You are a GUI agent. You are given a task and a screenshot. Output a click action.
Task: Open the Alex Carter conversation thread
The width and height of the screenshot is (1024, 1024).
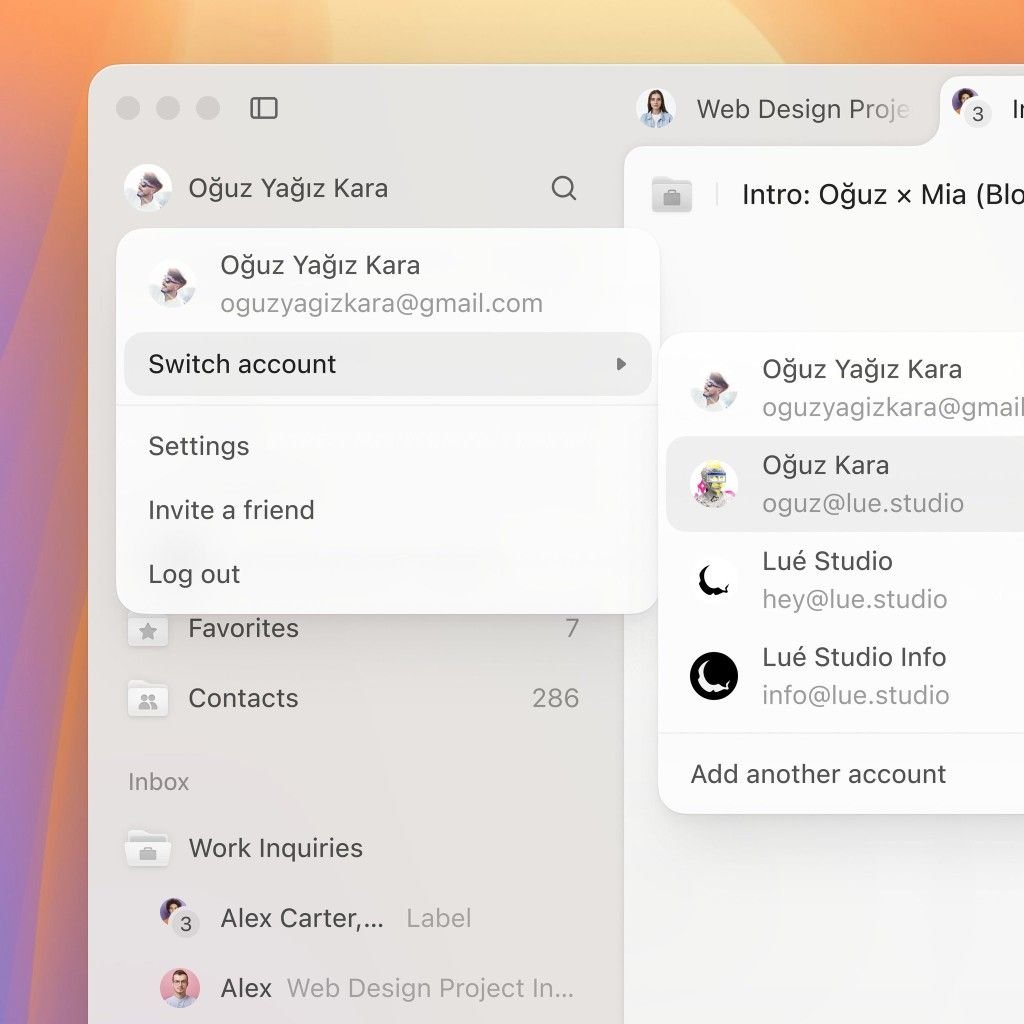353,918
